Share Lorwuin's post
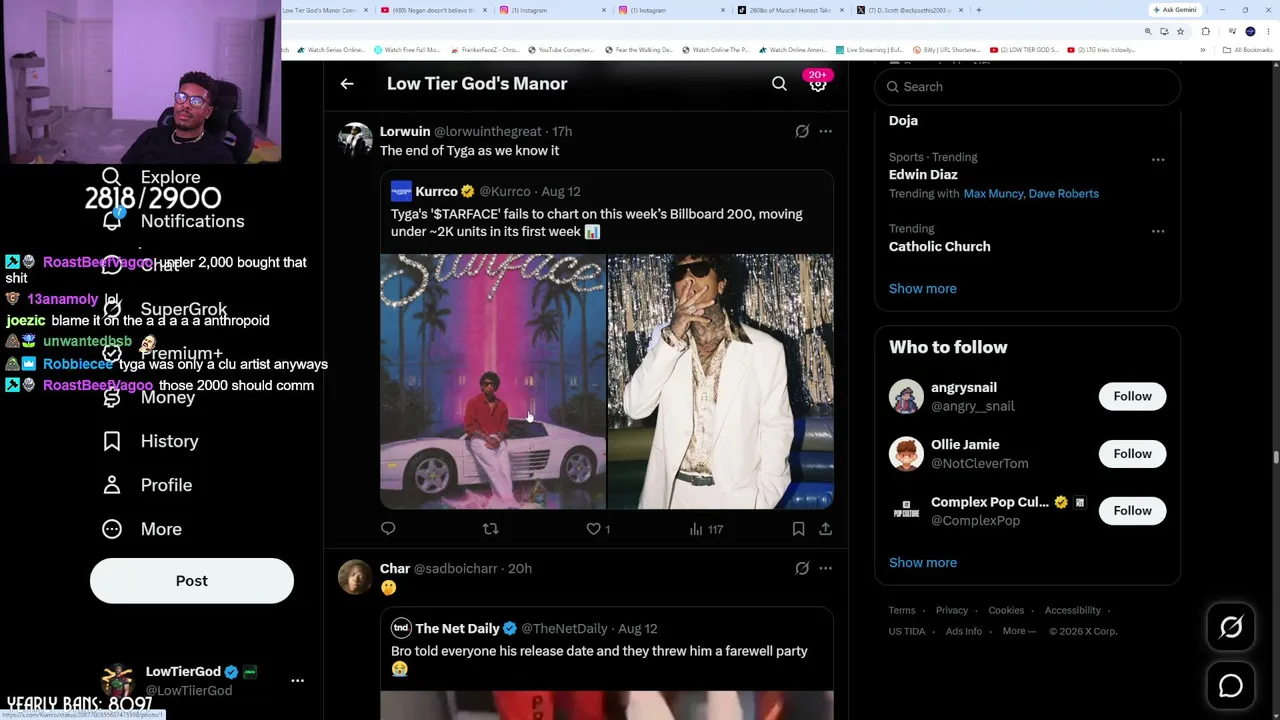This screenshot has height=720, width=1280. (825, 529)
